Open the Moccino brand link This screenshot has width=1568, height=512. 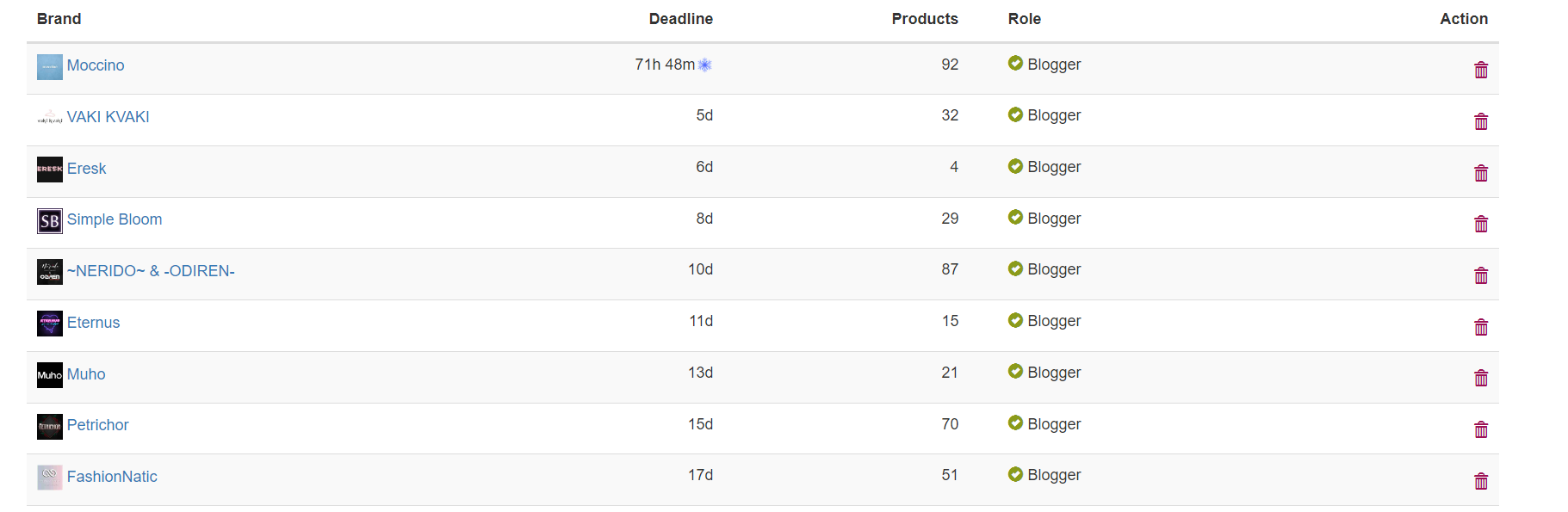click(96, 65)
